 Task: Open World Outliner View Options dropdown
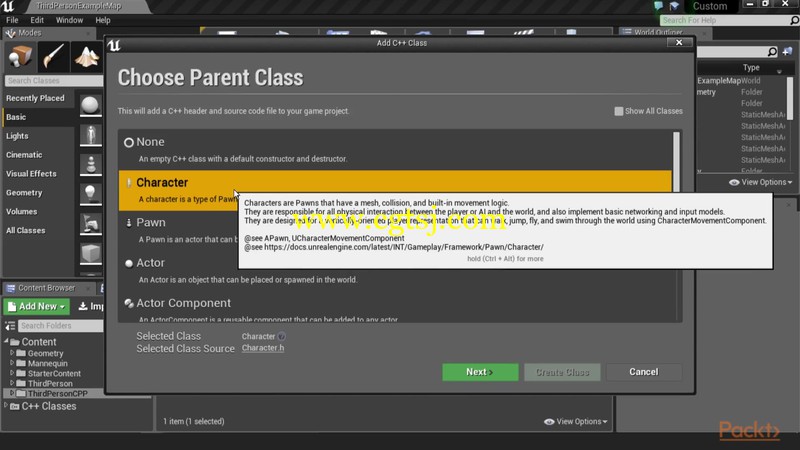tap(760, 182)
